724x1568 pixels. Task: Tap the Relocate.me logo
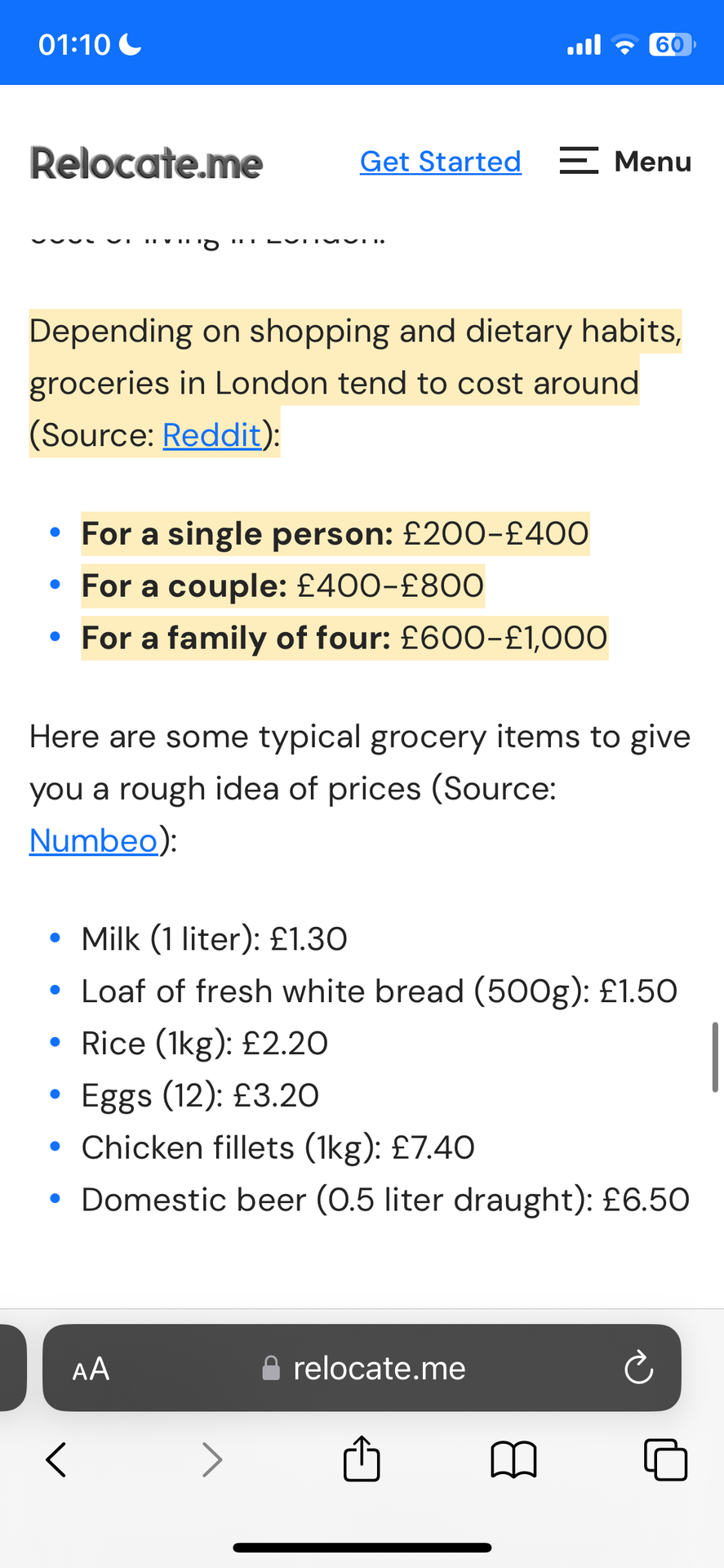point(146,163)
